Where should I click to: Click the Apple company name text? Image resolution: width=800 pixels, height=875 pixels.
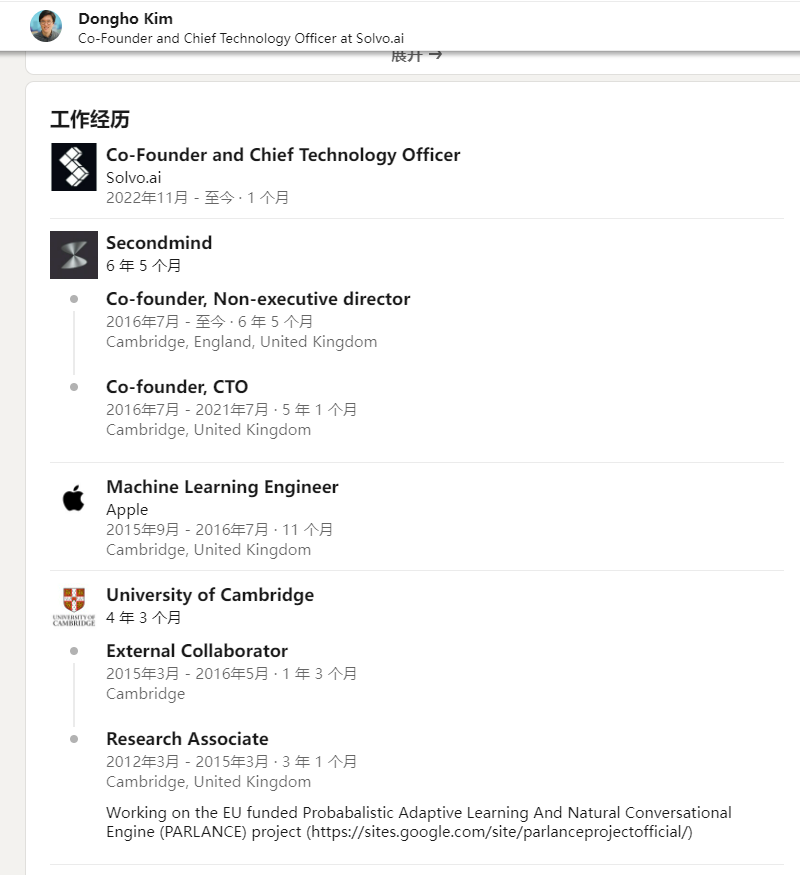[127, 509]
